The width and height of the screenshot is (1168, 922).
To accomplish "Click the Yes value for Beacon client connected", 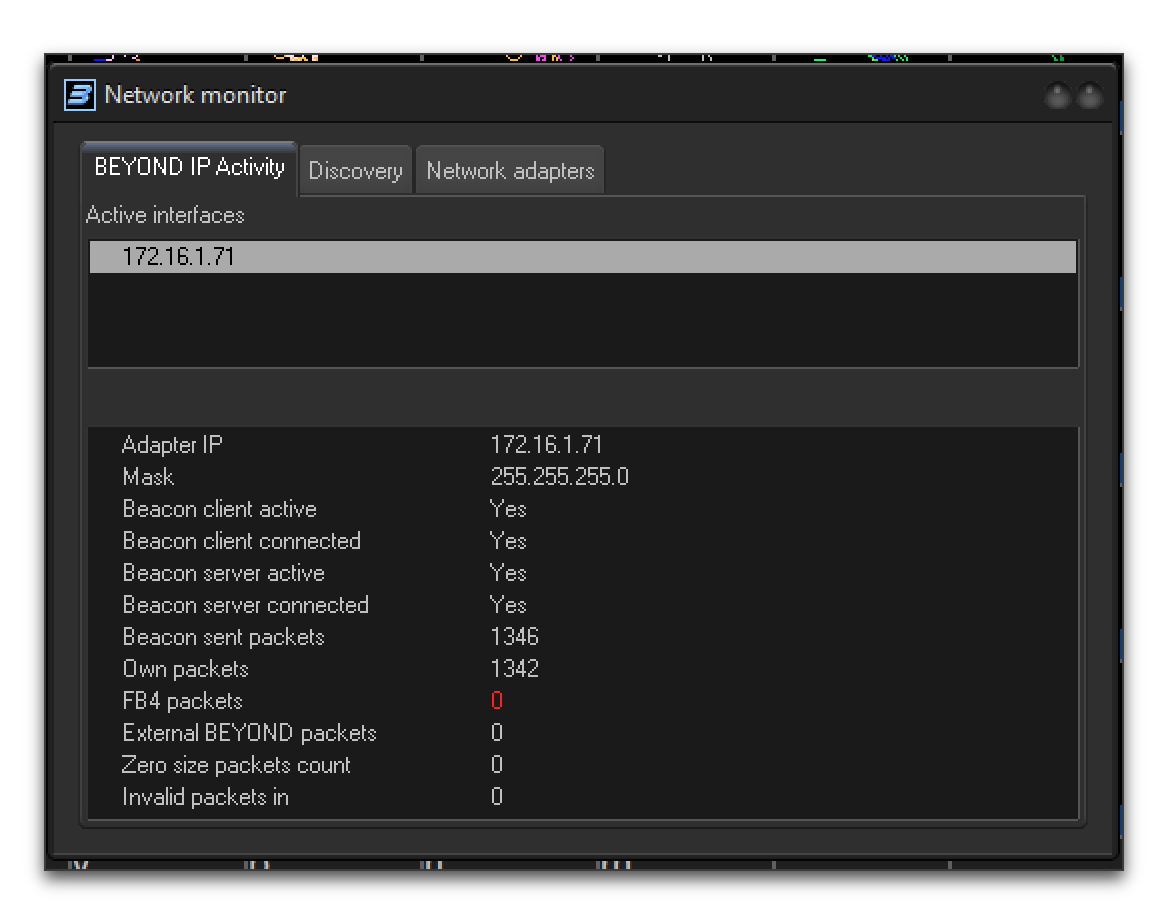I will point(508,541).
